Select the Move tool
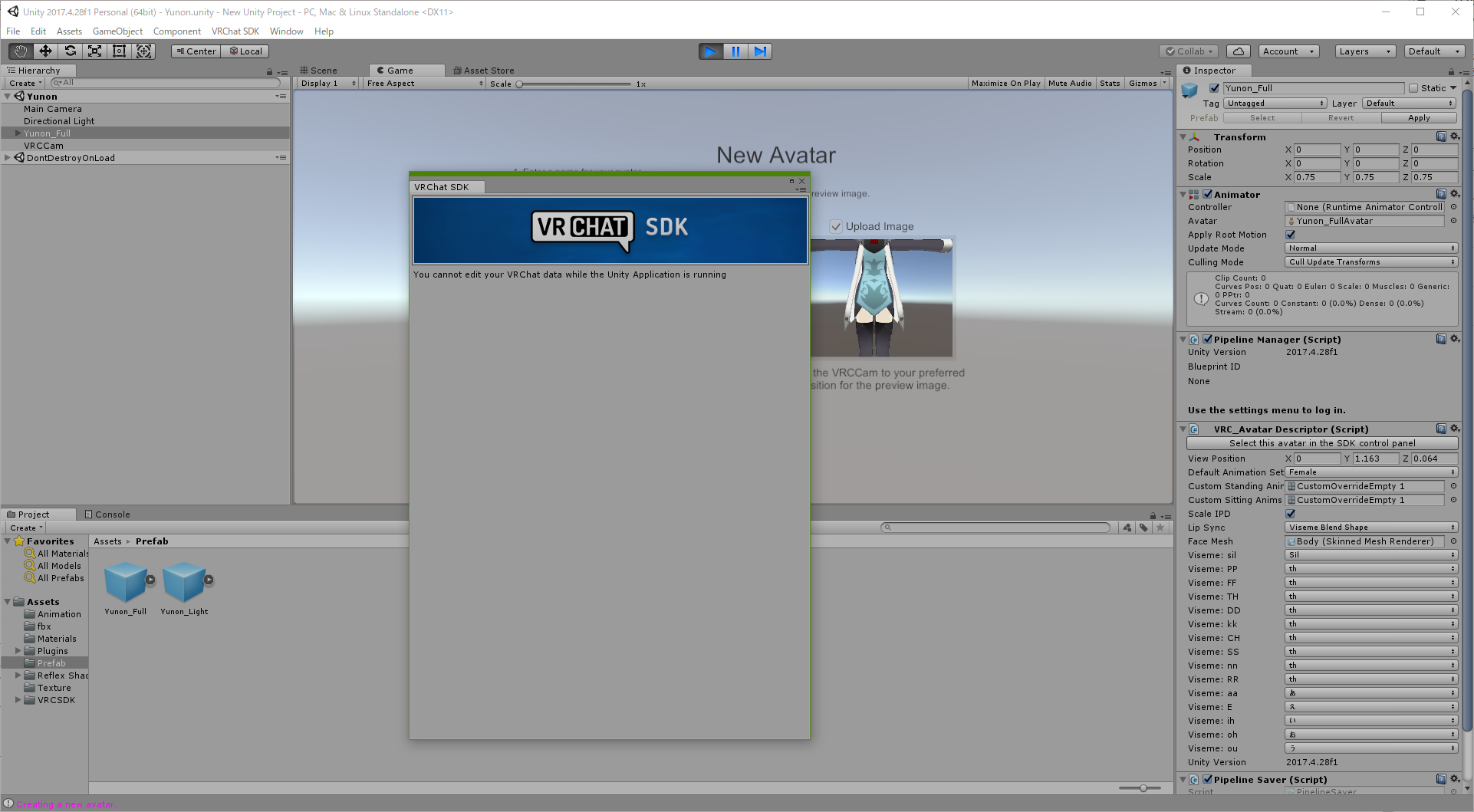The width and height of the screenshot is (1474, 812). (45, 51)
